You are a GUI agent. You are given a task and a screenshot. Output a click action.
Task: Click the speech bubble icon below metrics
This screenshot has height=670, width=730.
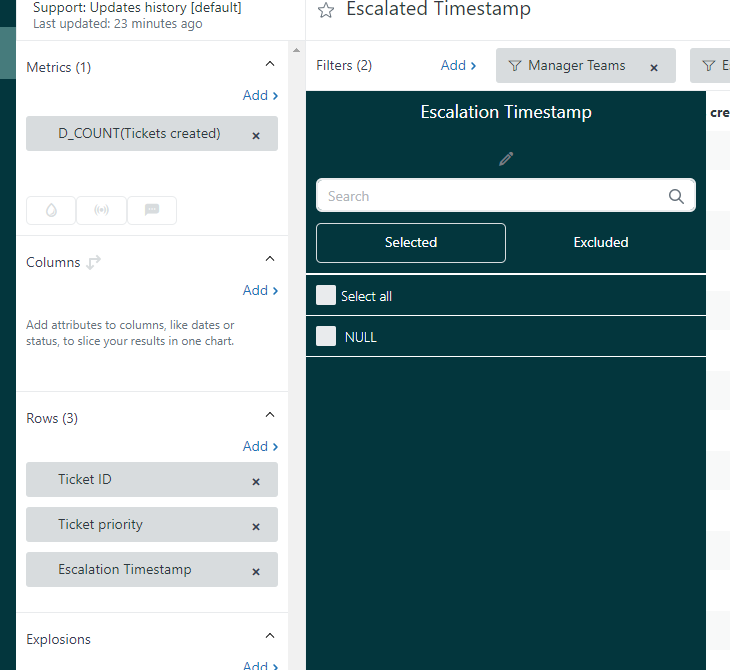[152, 210]
